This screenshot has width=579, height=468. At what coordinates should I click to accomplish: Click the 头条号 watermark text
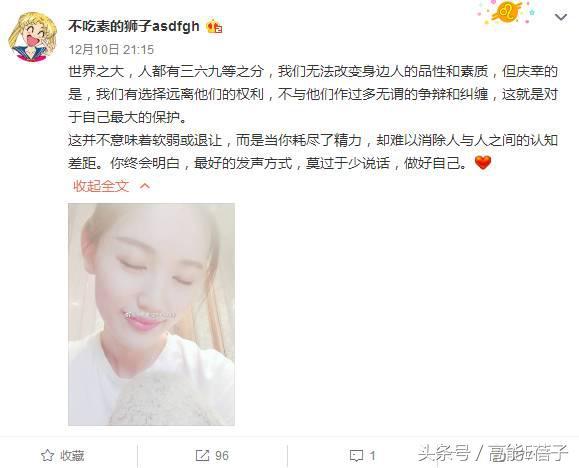point(444,452)
